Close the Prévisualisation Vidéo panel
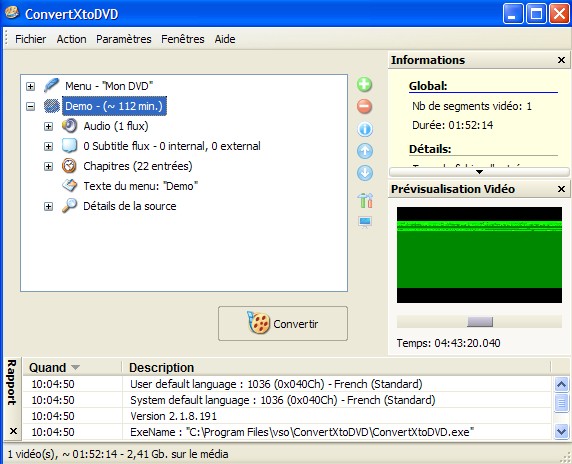572x464 pixels. coord(561,189)
